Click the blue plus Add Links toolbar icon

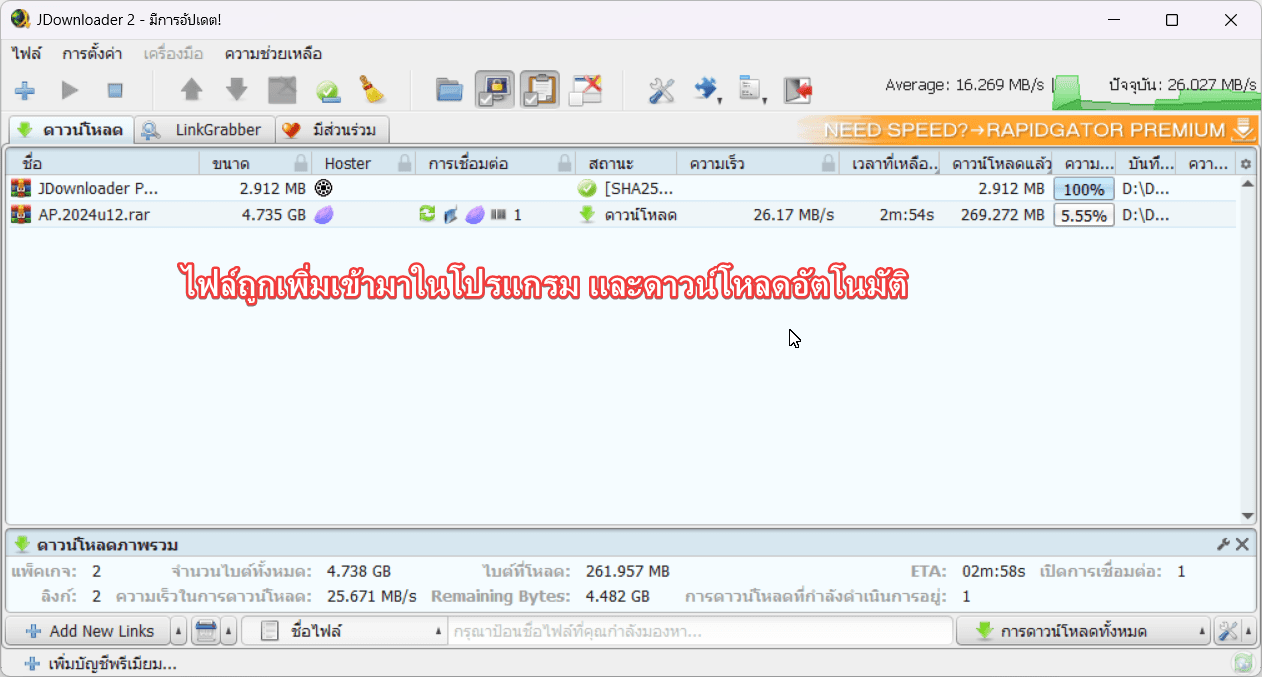pyautogui.click(x=25, y=90)
